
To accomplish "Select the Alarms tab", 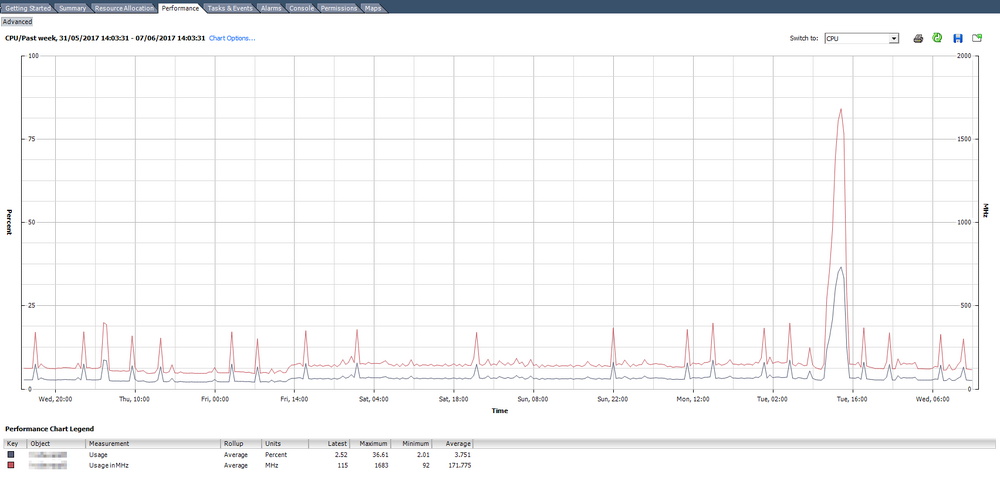I will [271, 8].
